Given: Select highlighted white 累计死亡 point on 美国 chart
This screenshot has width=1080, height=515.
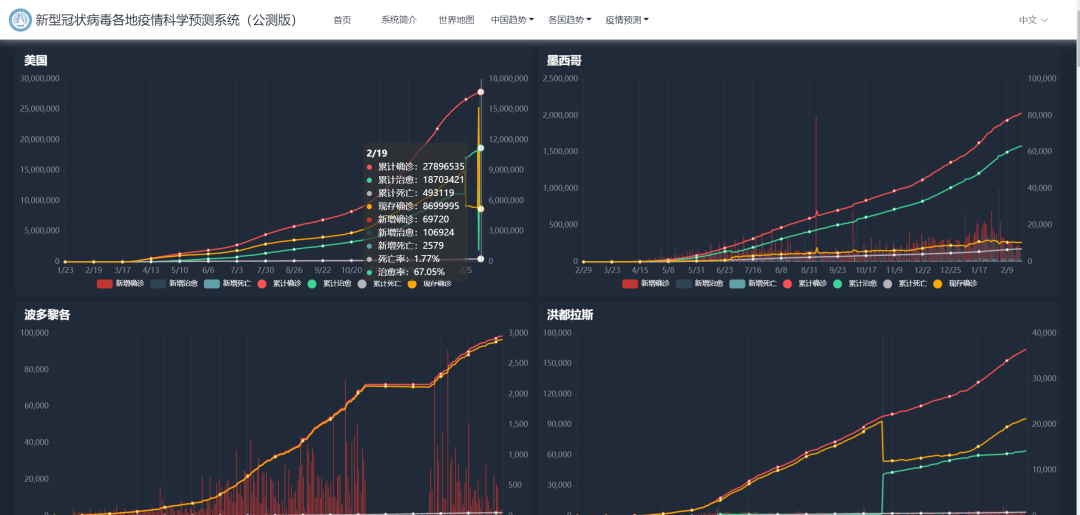Looking at the screenshot, I should (x=481, y=259).
